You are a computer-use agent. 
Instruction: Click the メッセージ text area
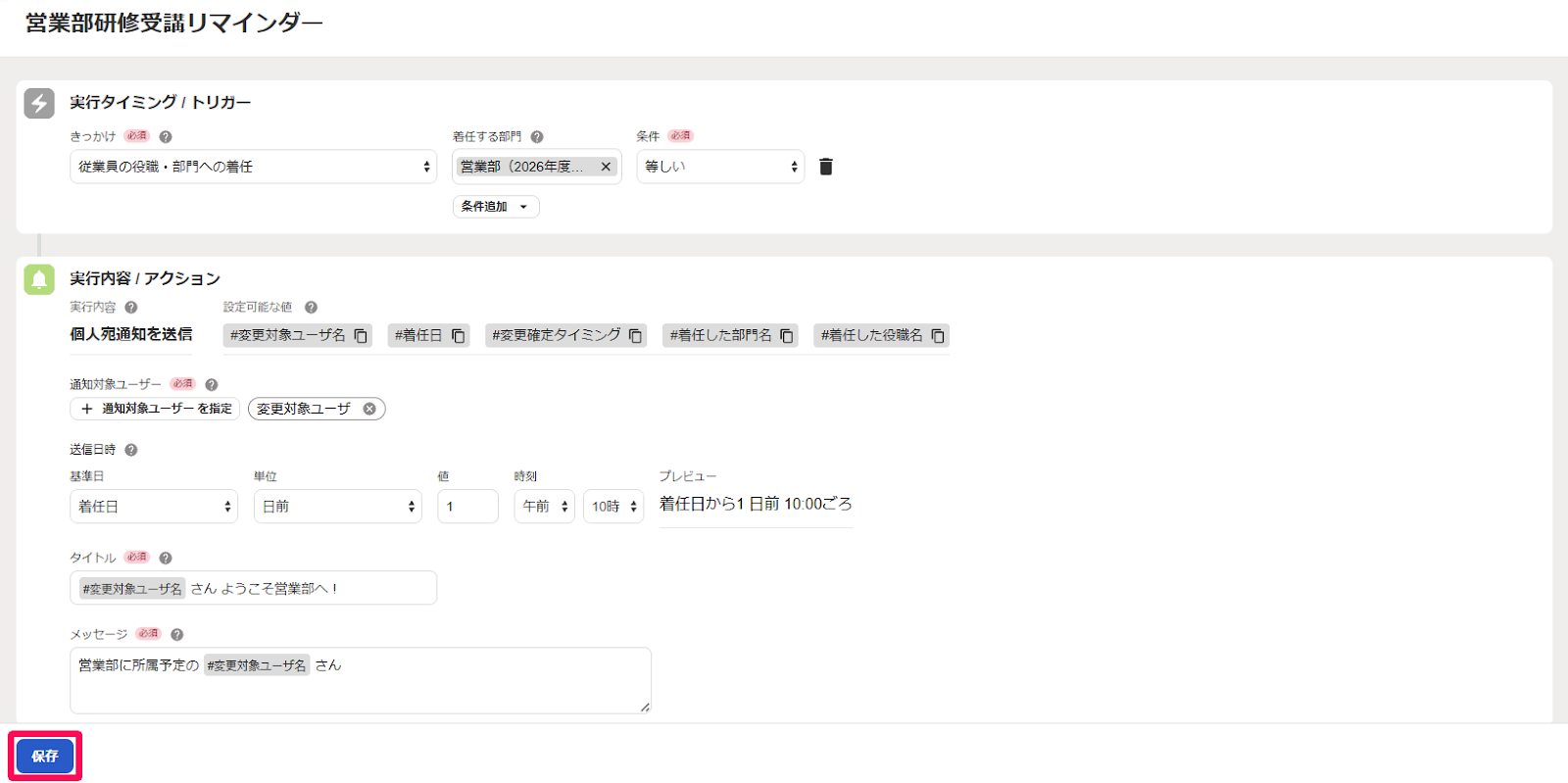click(x=361, y=680)
